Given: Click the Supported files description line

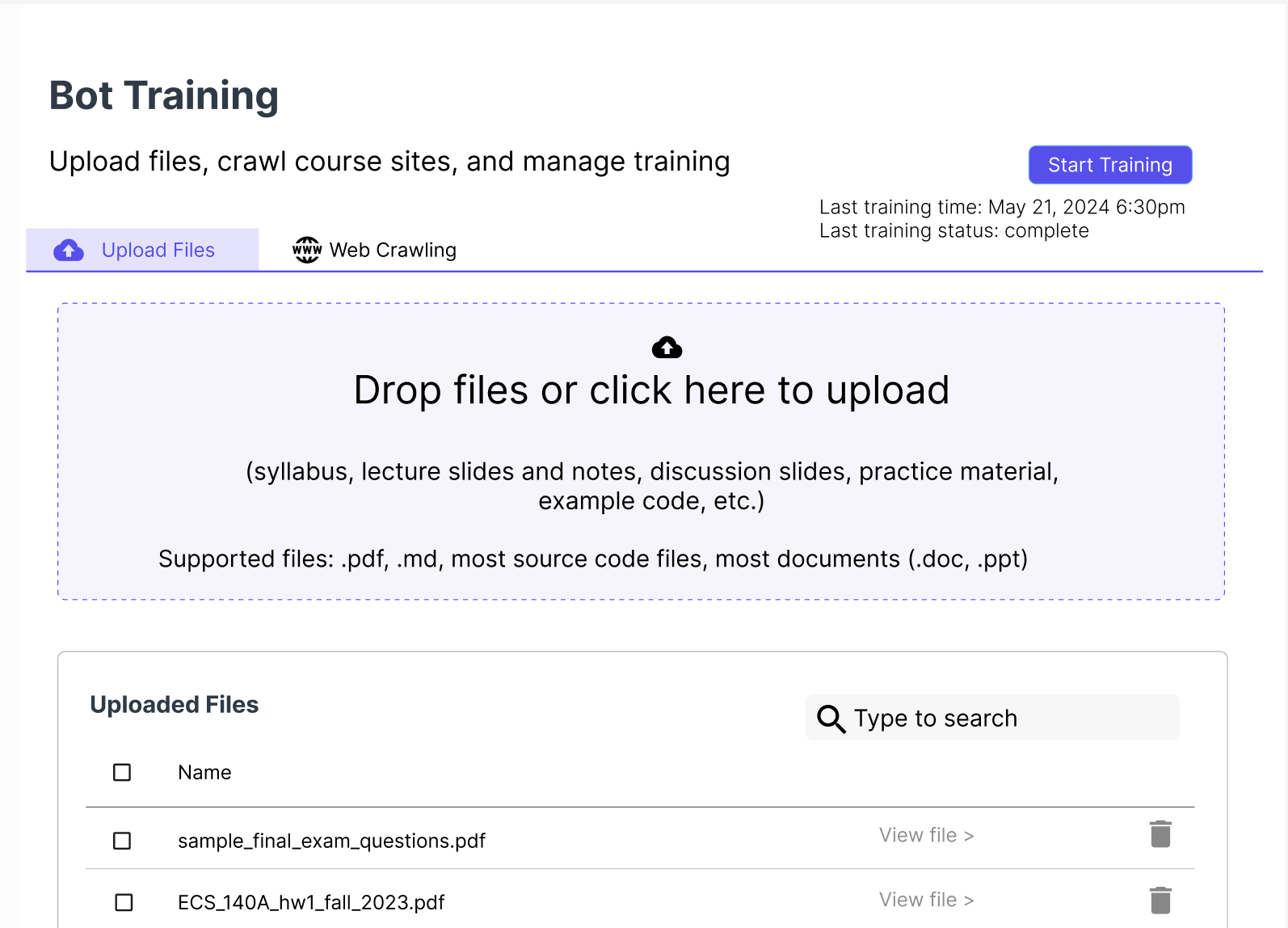Looking at the screenshot, I should pos(593,559).
